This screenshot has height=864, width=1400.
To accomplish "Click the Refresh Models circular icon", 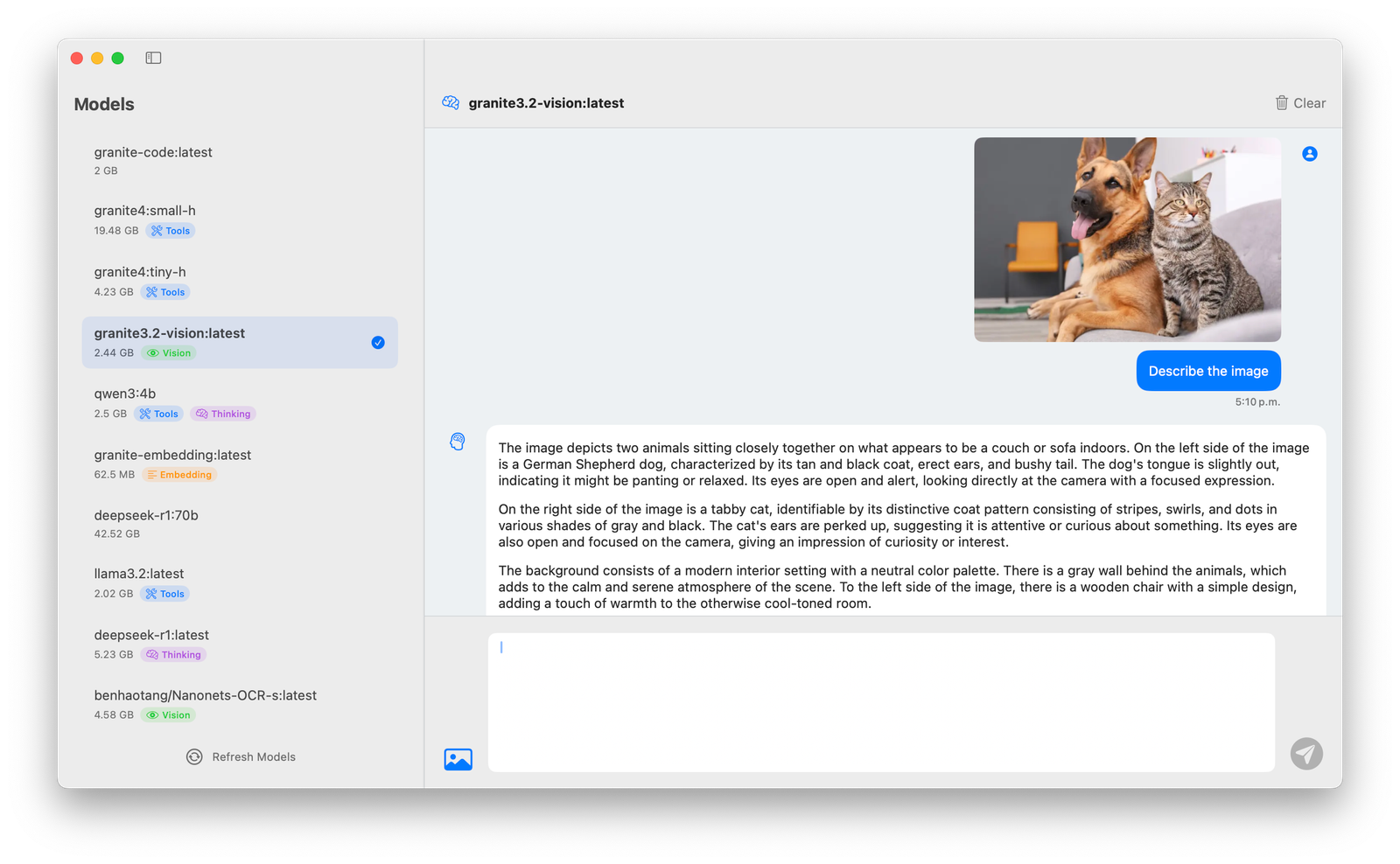I will (194, 757).
